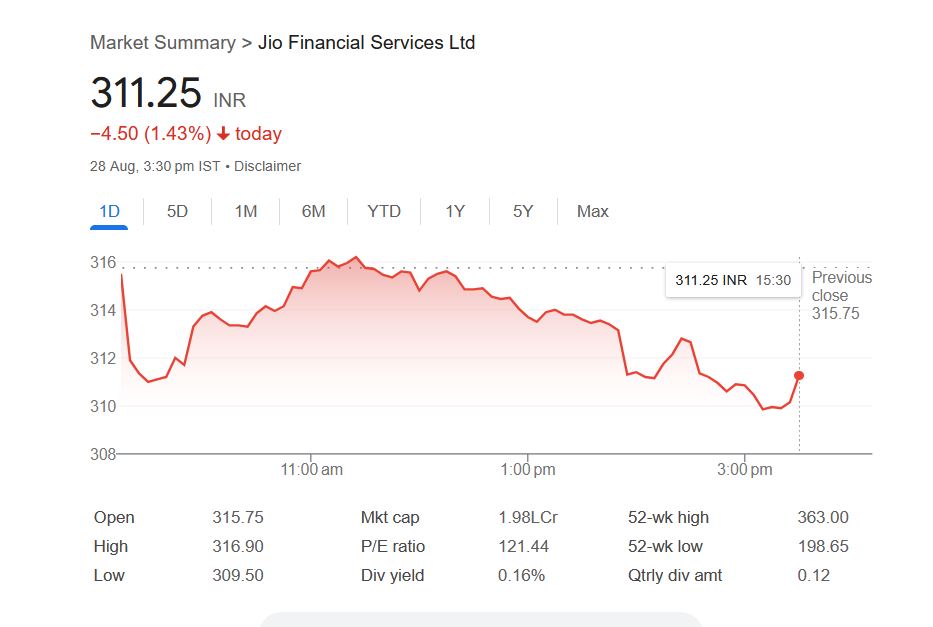Viewport: 933px width, 627px height.
Task: Select the Max range tab
Action: click(x=593, y=211)
